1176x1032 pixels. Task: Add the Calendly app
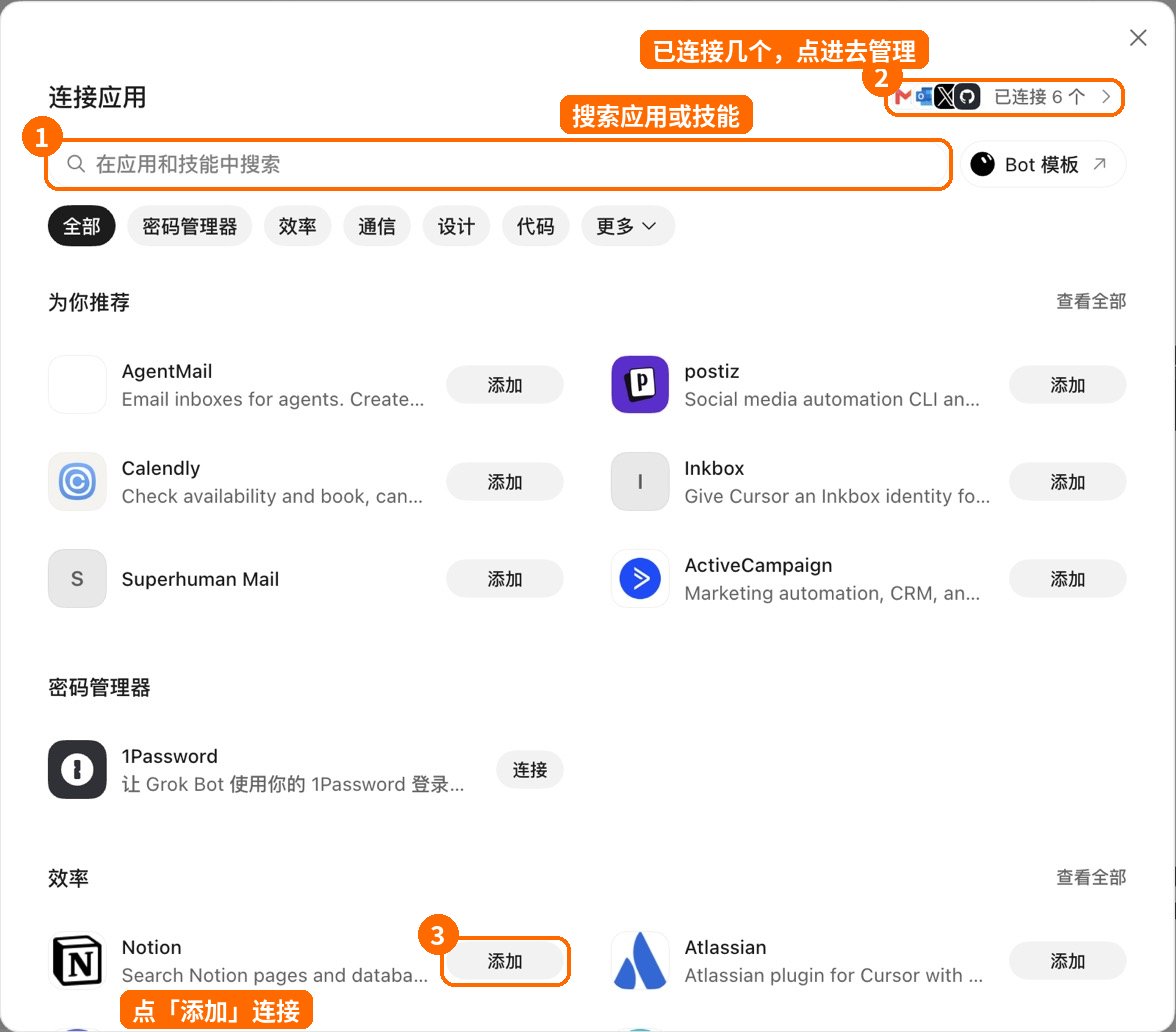[x=505, y=482]
